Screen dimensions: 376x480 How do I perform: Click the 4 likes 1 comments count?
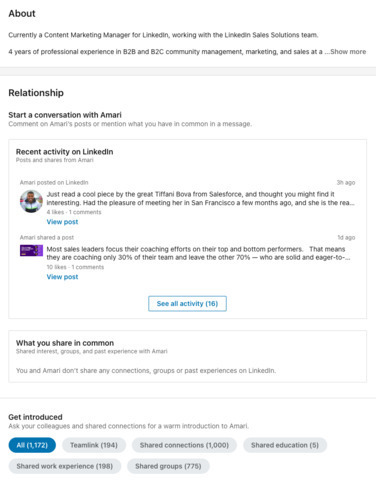coord(74,212)
